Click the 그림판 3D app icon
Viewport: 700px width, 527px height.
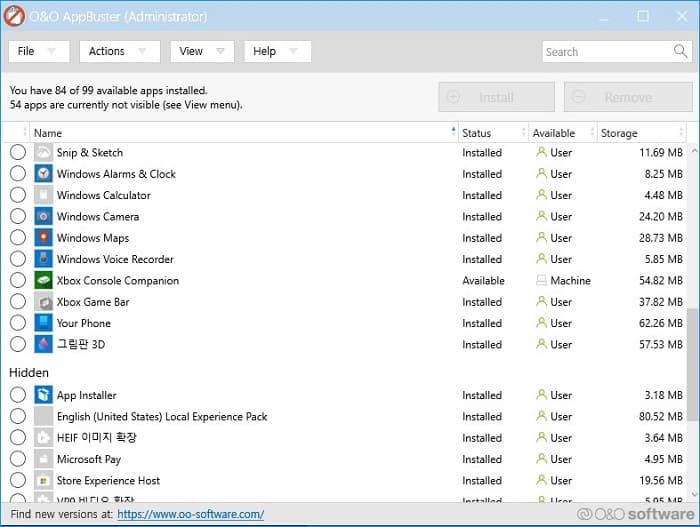pyautogui.click(x=43, y=344)
